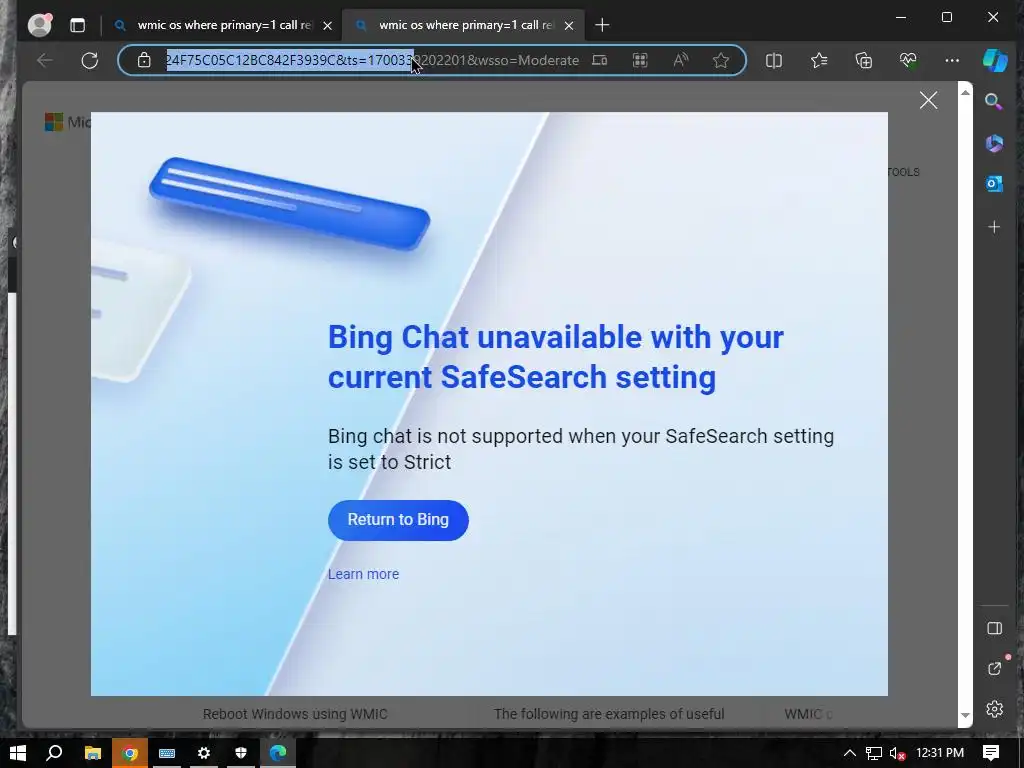Open Outlook sidebar icon
The width and height of the screenshot is (1024, 768).
click(x=994, y=184)
